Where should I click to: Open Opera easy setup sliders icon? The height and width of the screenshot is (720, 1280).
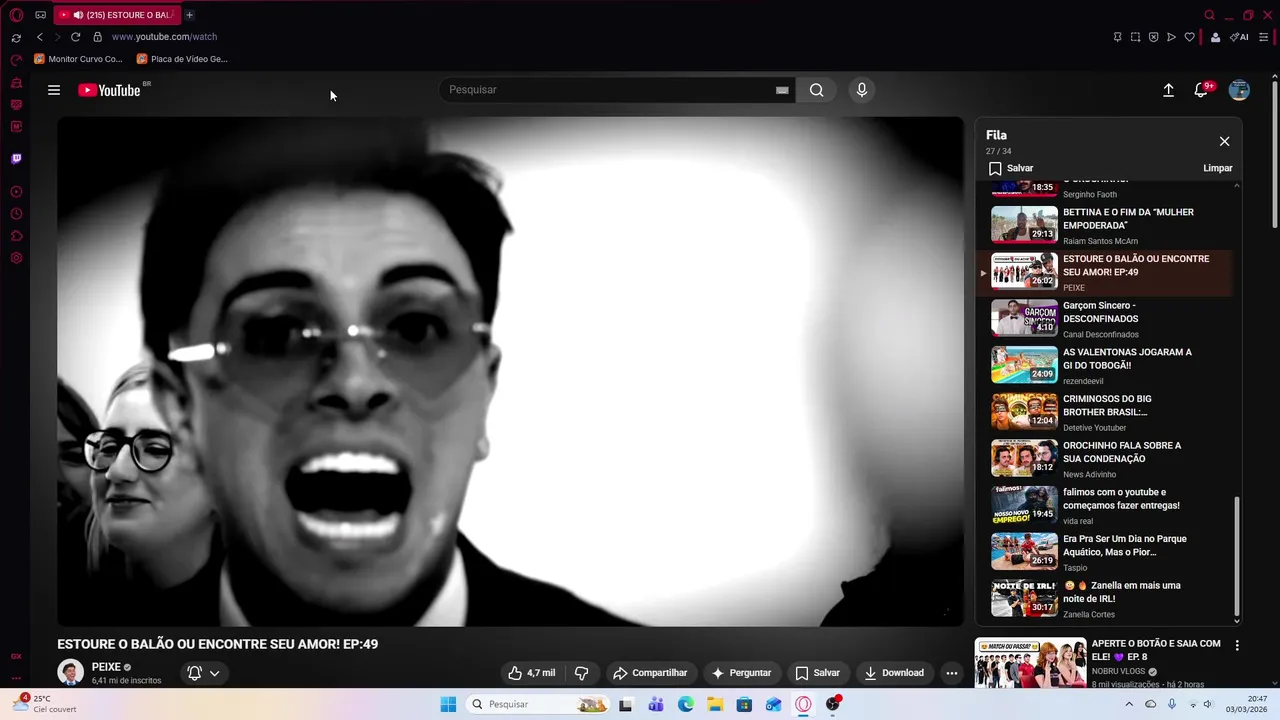pos(1264,37)
